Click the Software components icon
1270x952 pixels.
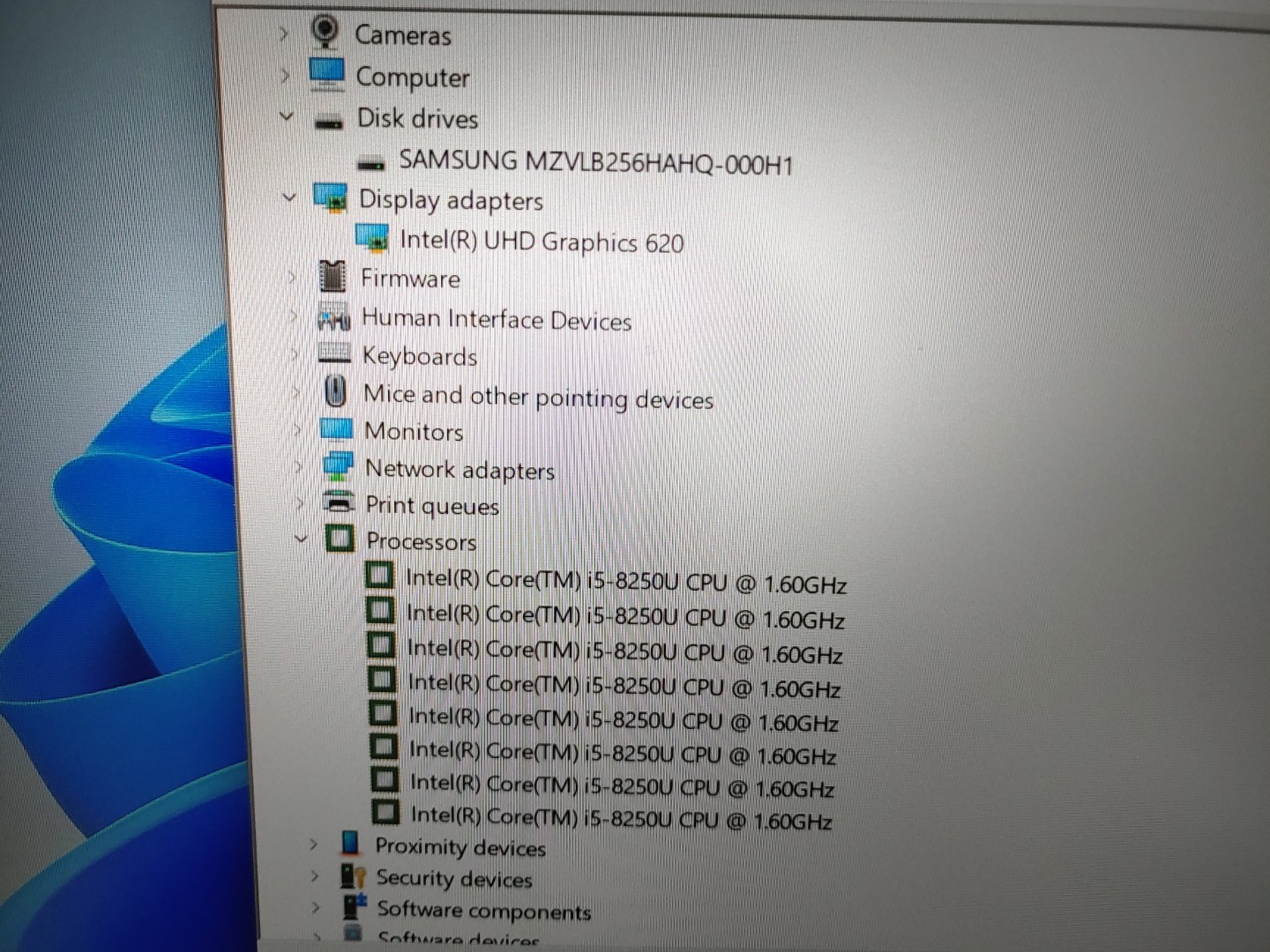click(x=355, y=906)
